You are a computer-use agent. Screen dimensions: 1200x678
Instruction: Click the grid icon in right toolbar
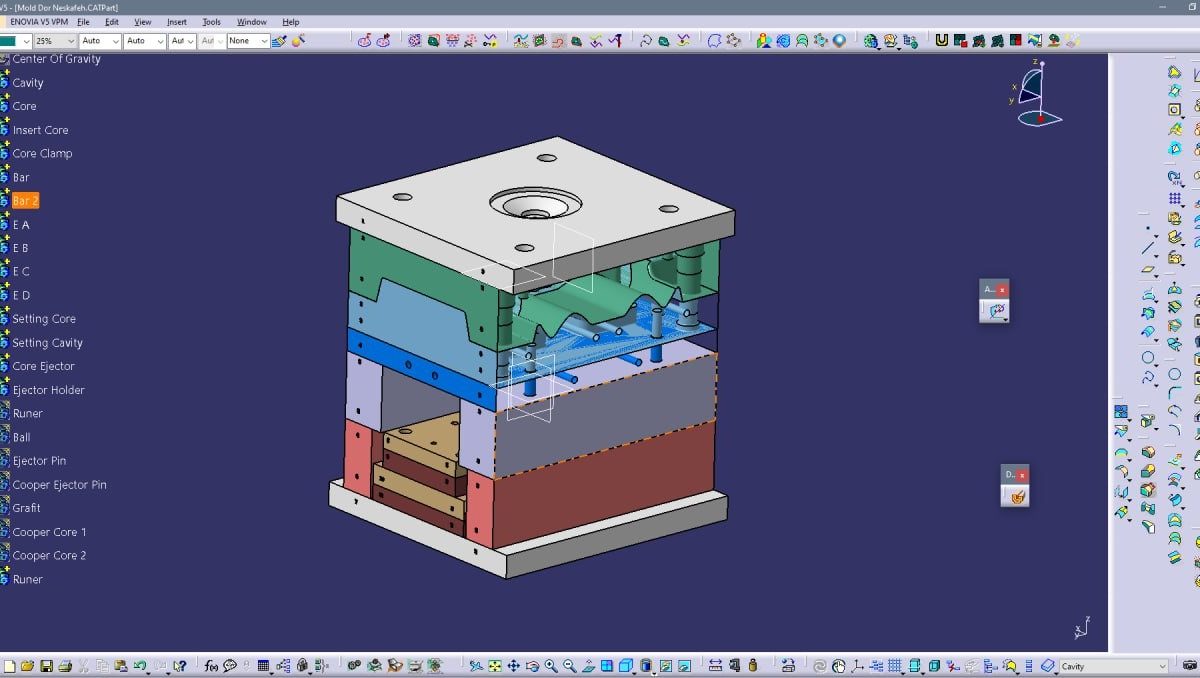[x=1175, y=199]
